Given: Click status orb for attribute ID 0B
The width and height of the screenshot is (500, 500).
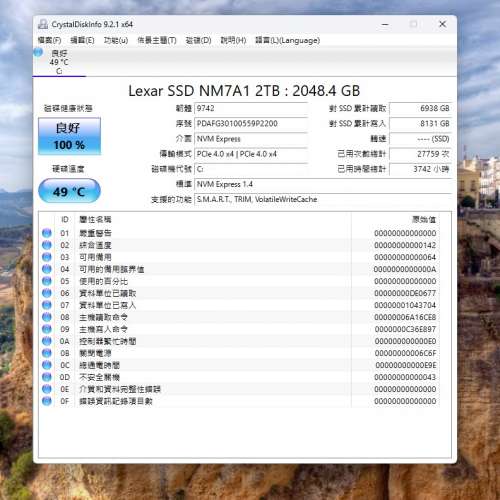Looking at the screenshot, I should click(x=47, y=353).
